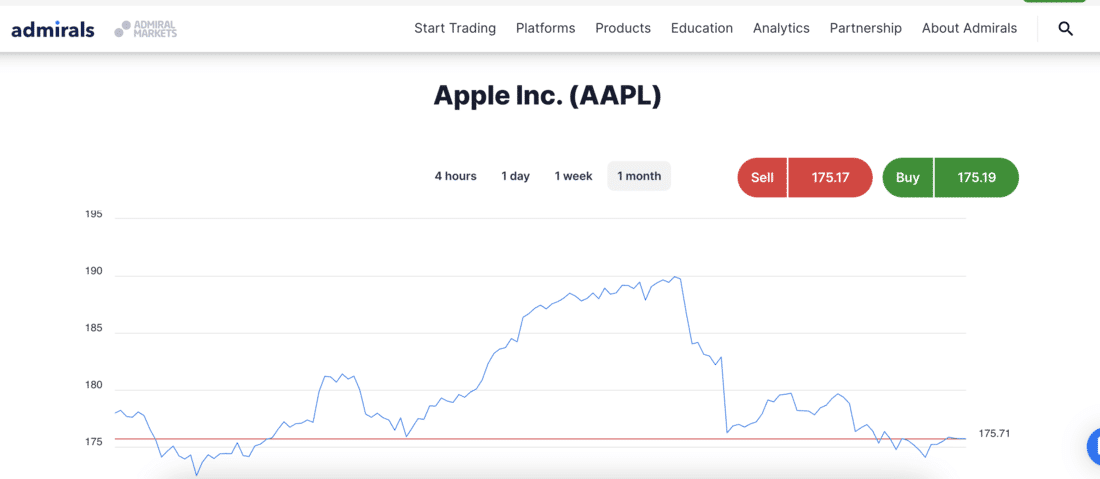Click the chart peak near 190

tap(674, 277)
